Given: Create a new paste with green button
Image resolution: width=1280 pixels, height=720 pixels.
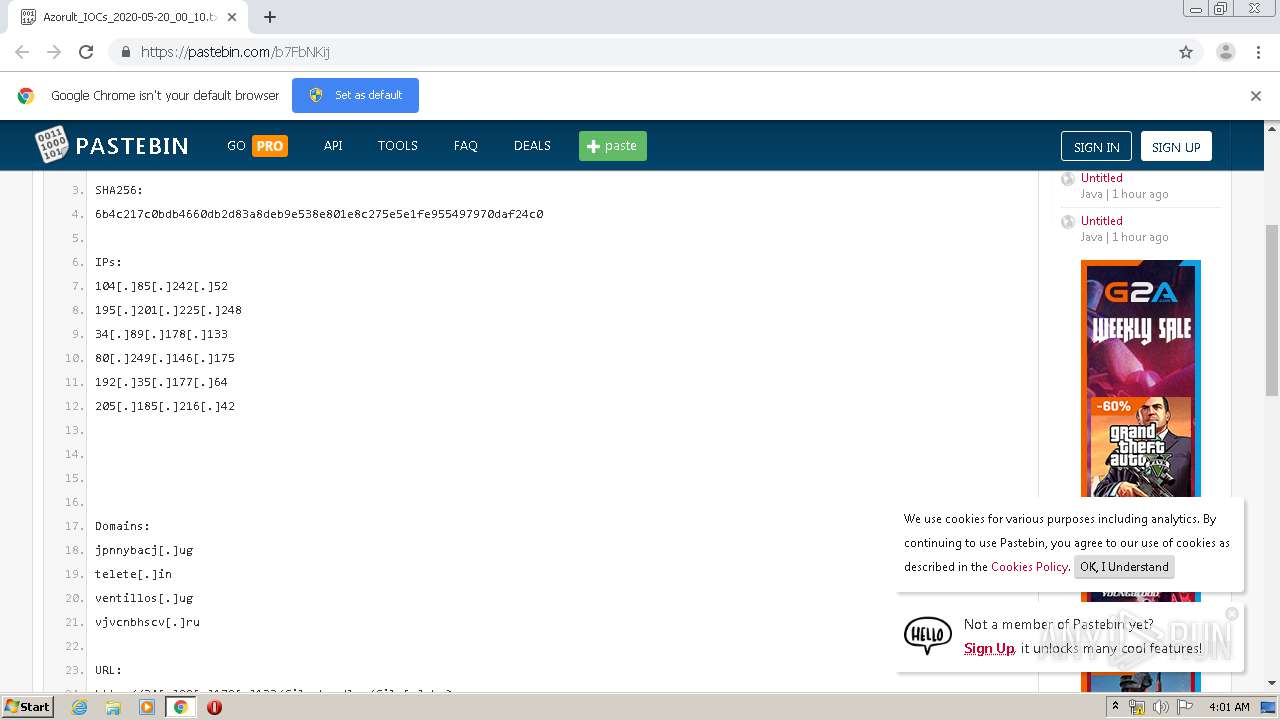Looking at the screenshot, I should point(613,146).
